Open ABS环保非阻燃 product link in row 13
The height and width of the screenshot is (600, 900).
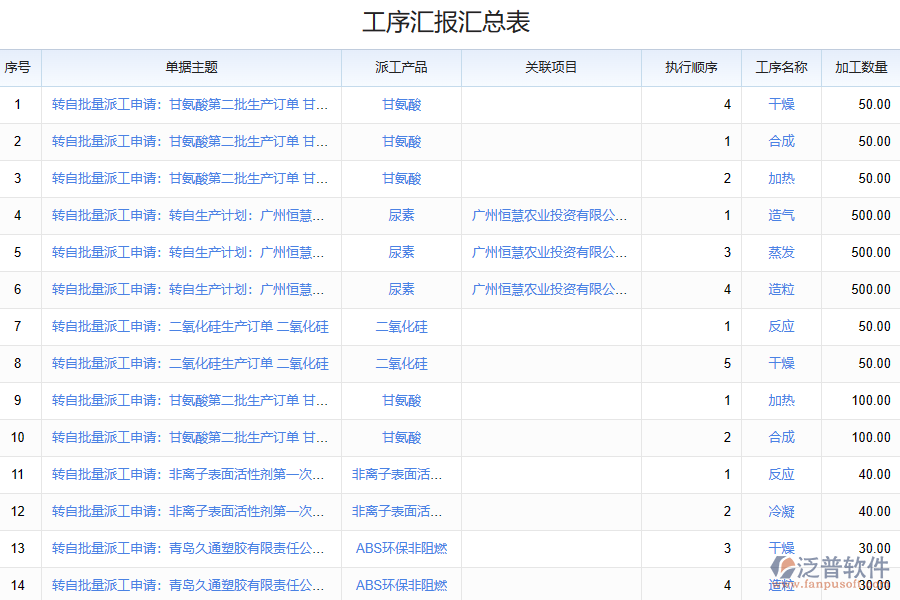click(401, 549)
